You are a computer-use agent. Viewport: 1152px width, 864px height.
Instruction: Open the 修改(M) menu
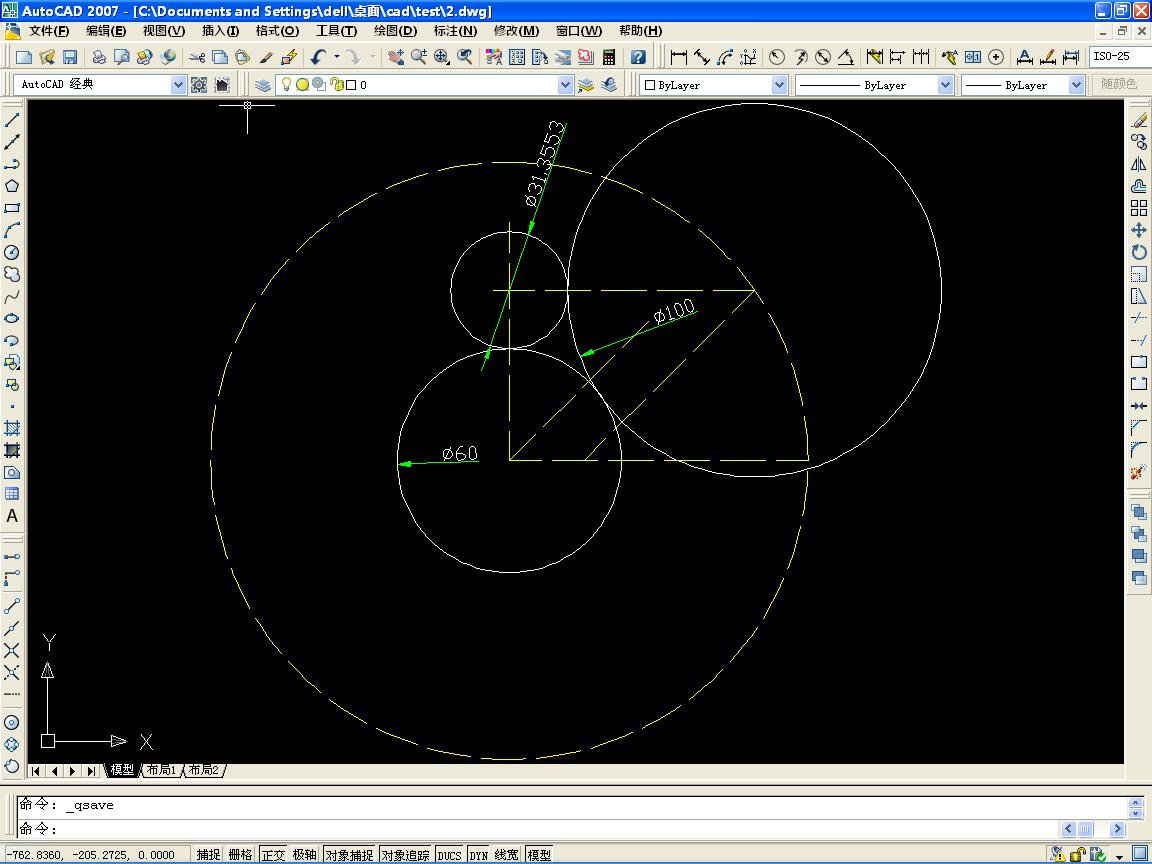click(516, 31)
